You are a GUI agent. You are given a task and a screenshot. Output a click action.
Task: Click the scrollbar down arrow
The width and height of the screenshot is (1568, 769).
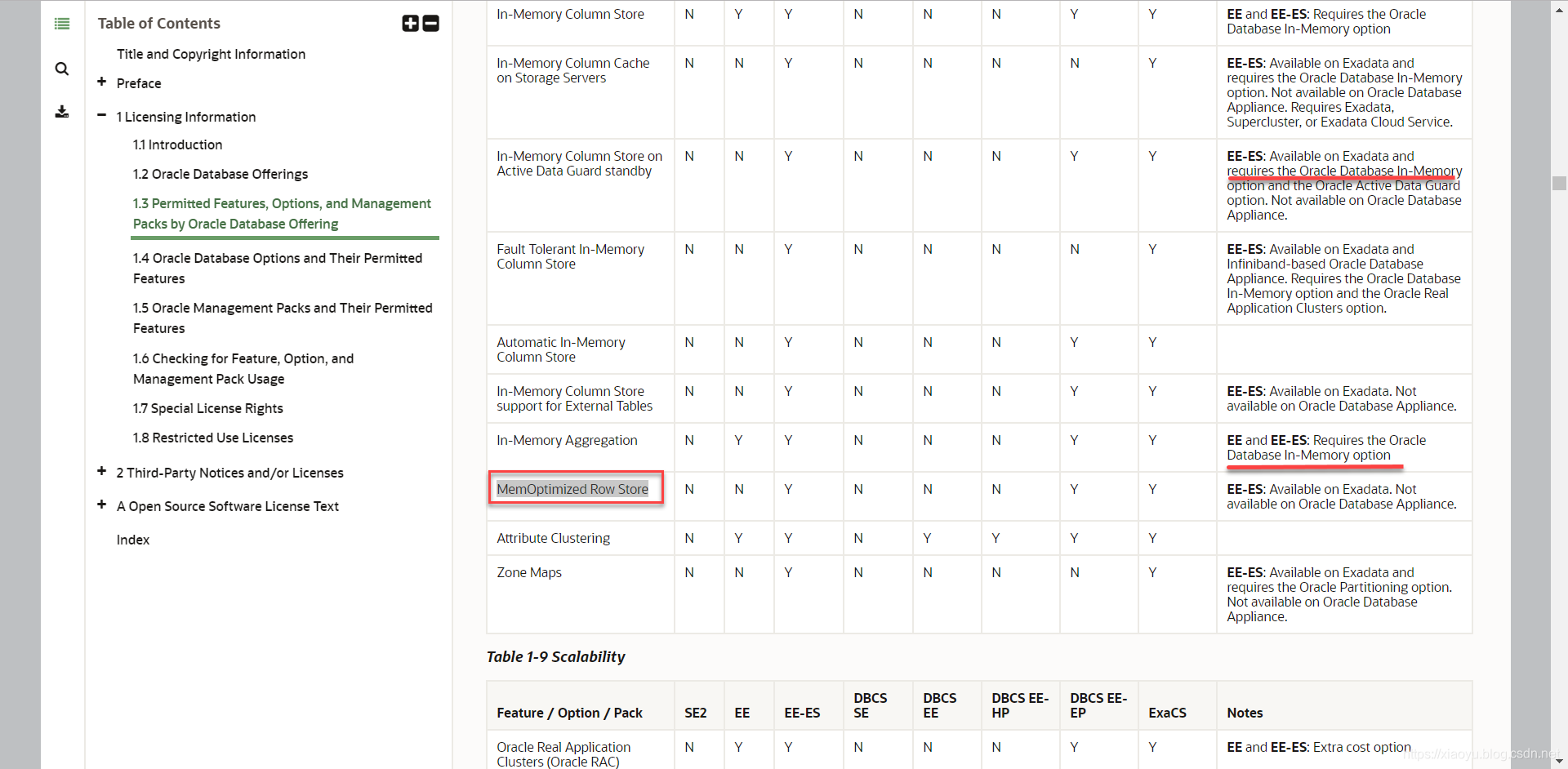(x=1559, y=762)
